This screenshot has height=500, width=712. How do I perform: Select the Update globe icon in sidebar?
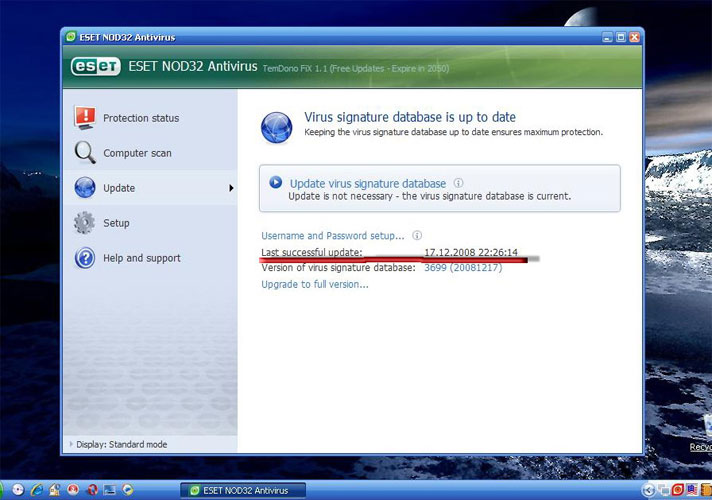click(x=85, y=188)
